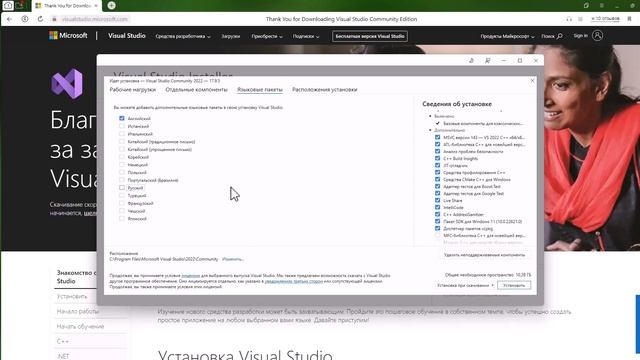Click the Microsoft logo
Image resolution: width=640 pixels, height=360 pixels.
68,36
